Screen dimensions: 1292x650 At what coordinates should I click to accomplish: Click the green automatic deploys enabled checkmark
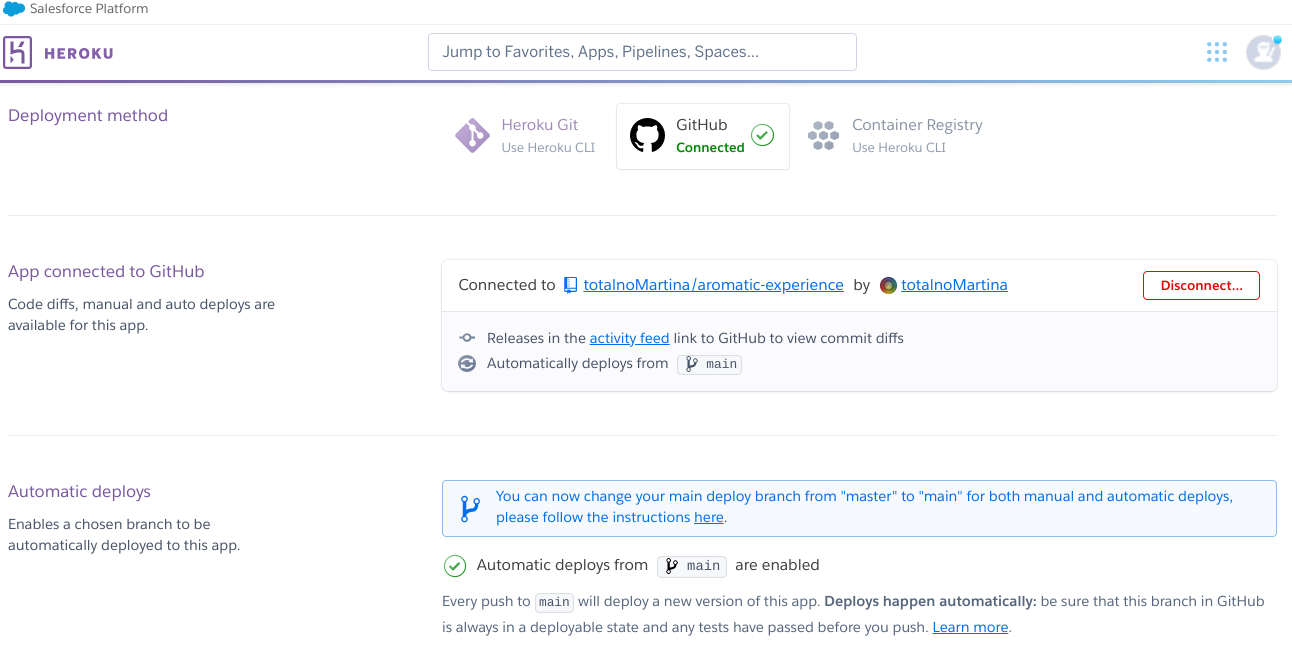(x=455, y=566)
